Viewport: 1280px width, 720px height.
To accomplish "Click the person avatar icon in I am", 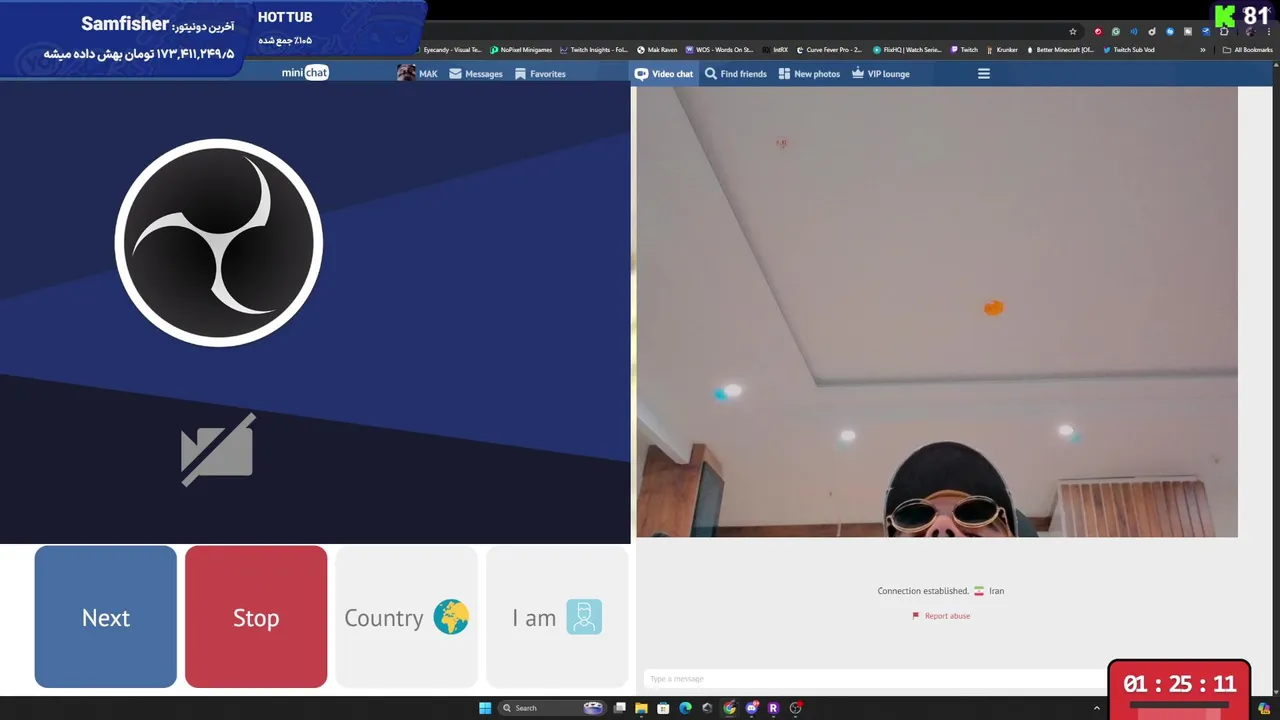I will pyautogui.click(x=584, y=617).
